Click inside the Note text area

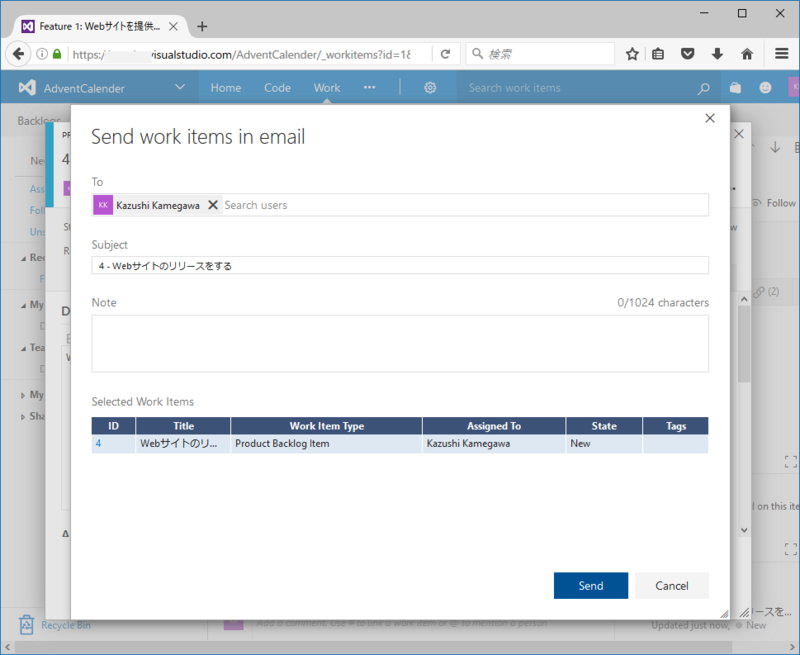(400, 343)
